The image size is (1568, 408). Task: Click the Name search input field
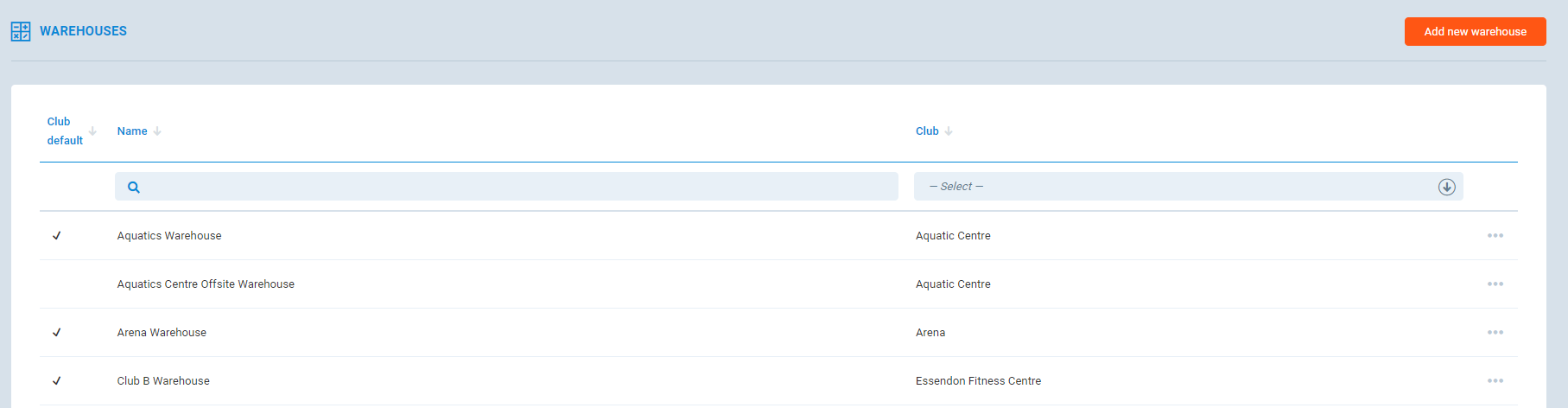[x=518, y=187]
